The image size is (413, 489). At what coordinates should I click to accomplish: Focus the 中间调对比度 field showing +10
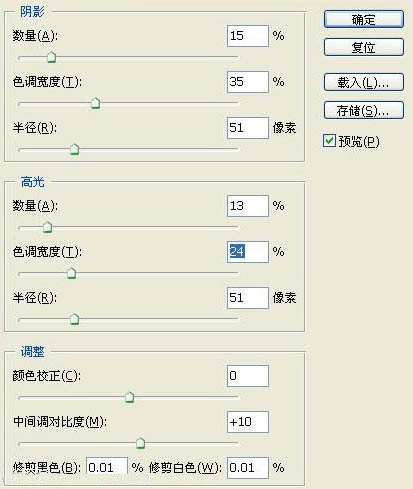pos(248,422)
